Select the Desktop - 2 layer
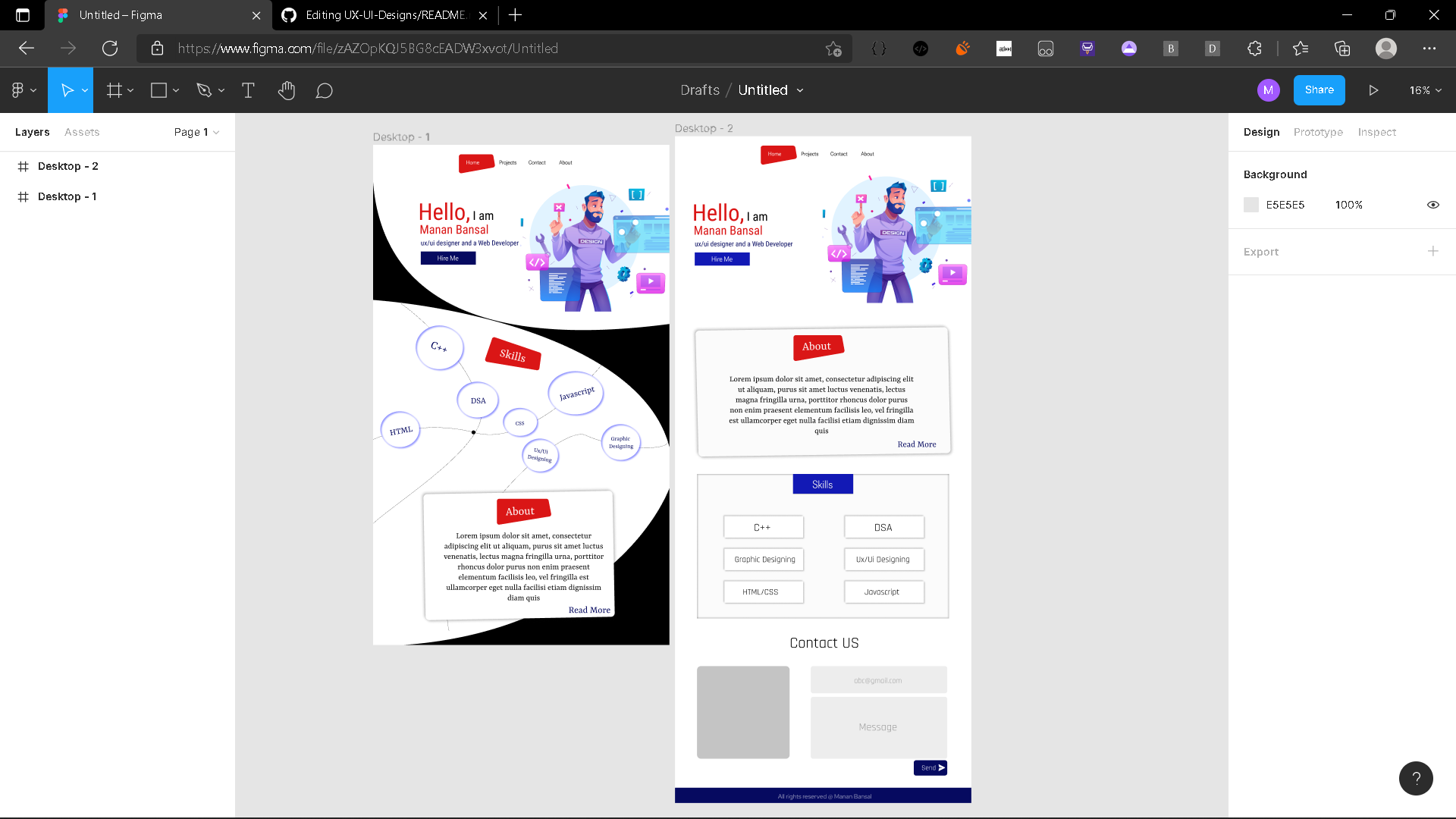Image resolution: width=1456 pixels, height=819 pixels. 67,165
